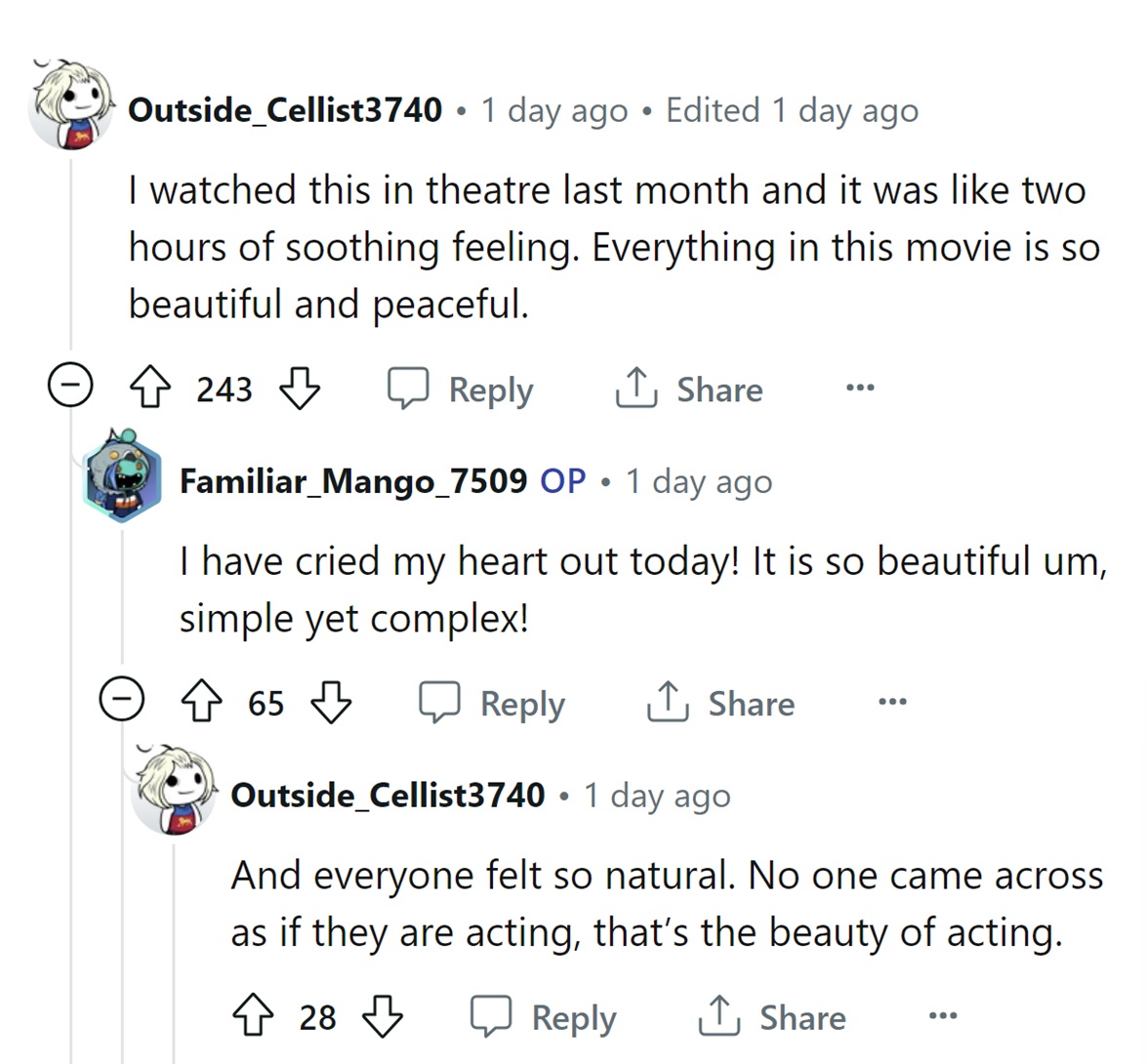Downvote the comment with 243 points
1146x1064 pixels.
tap(300, 389)
